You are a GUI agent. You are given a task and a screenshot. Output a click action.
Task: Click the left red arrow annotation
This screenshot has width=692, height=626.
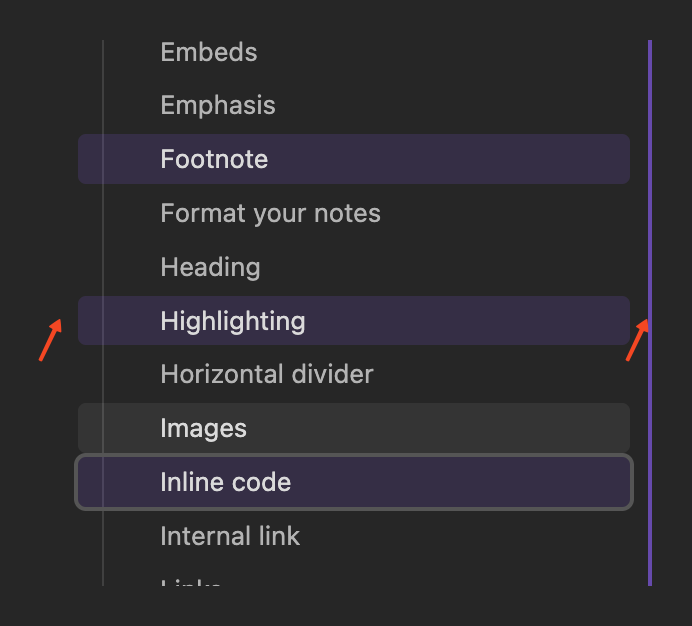coord(50,340)
